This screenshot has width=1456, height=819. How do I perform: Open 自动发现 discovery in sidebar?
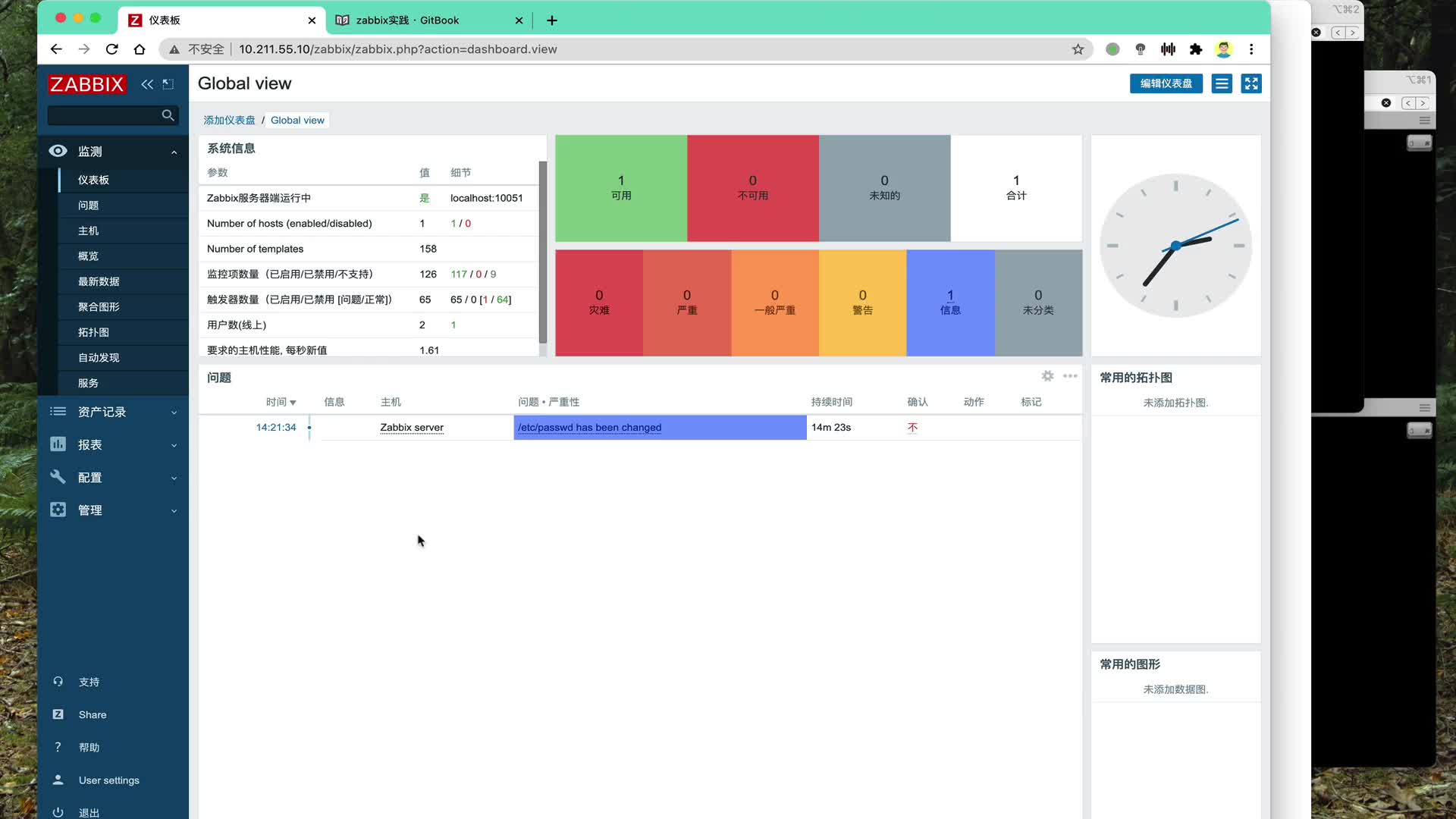[99, 358]
